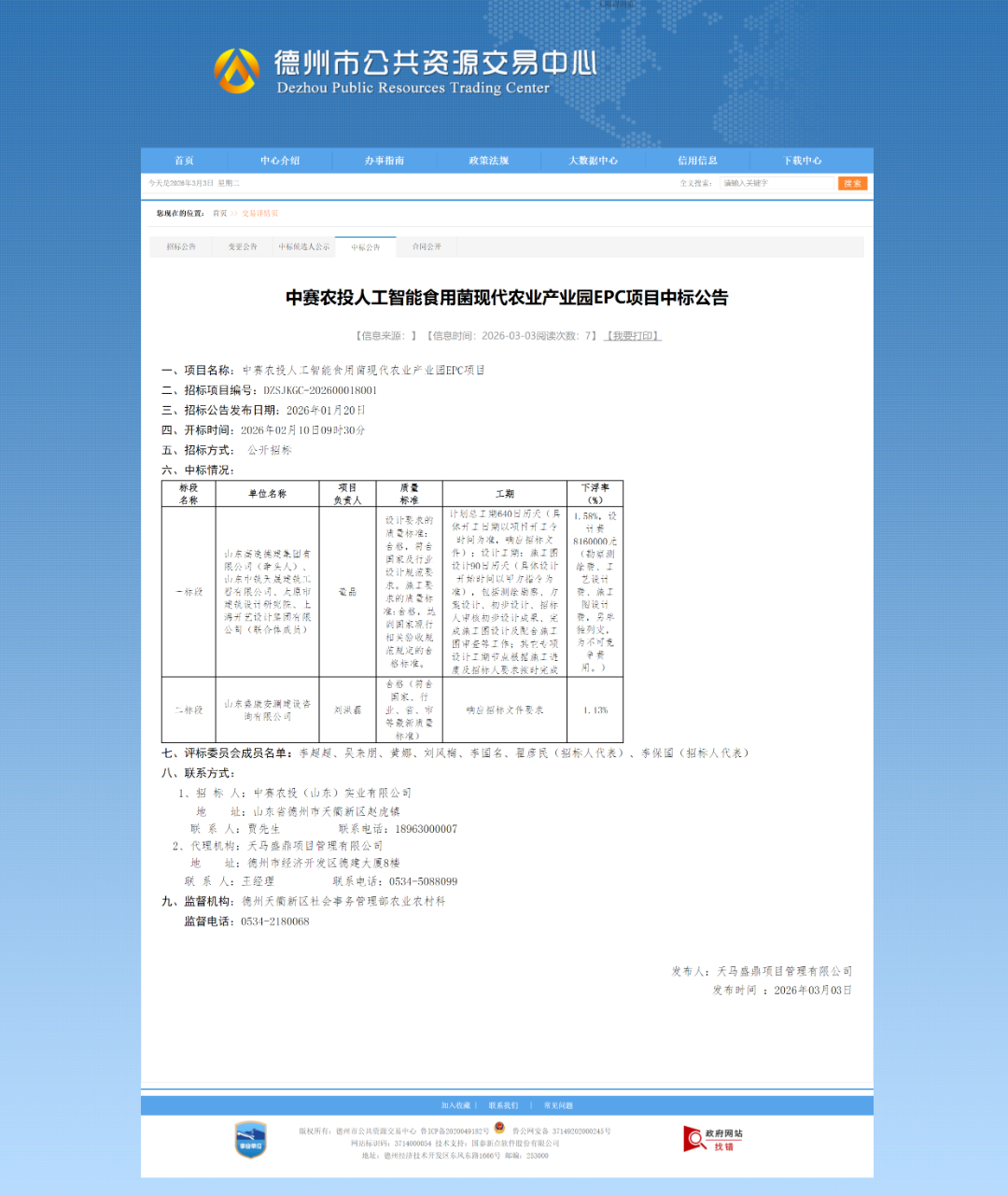Switch to the 变更公告 tab

pos(243,247)
